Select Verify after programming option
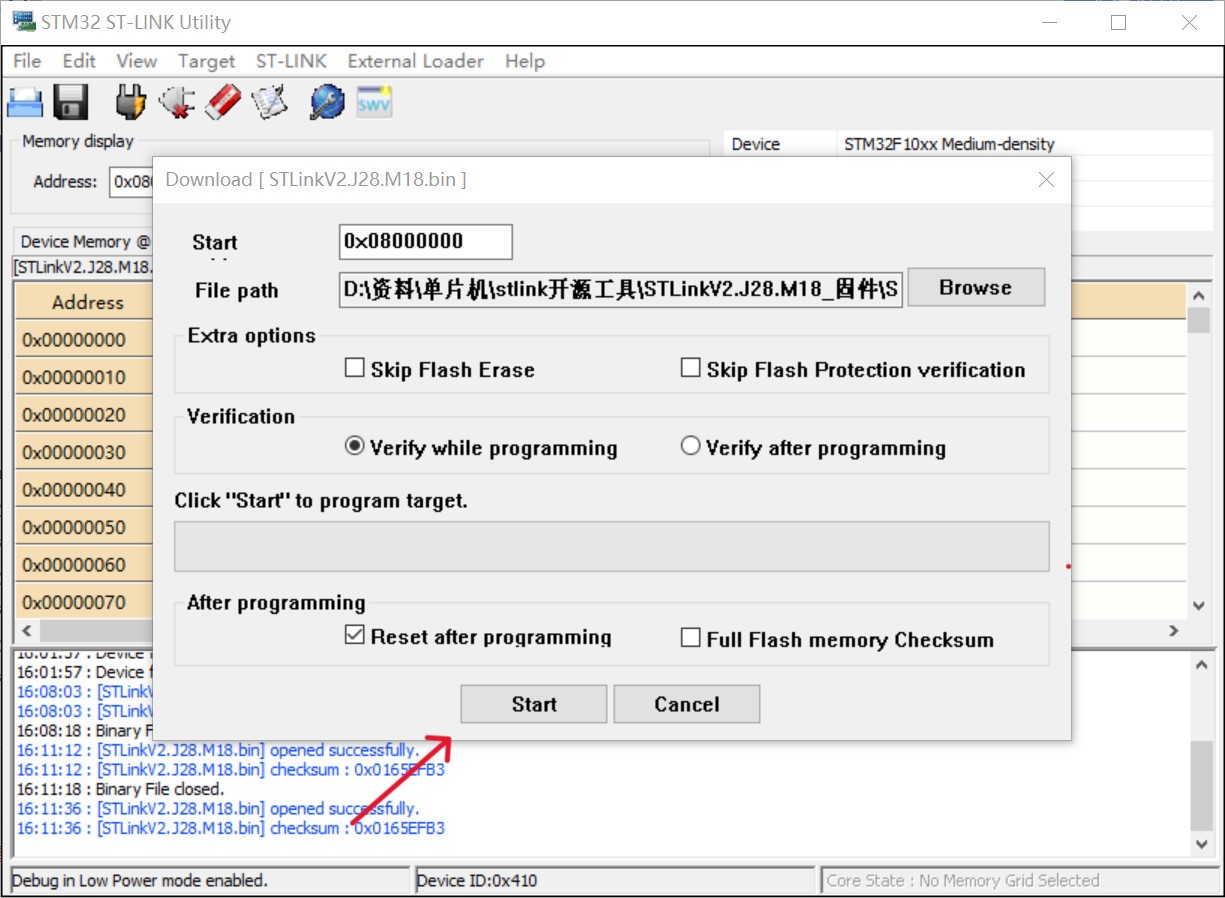 click(690, 447)
